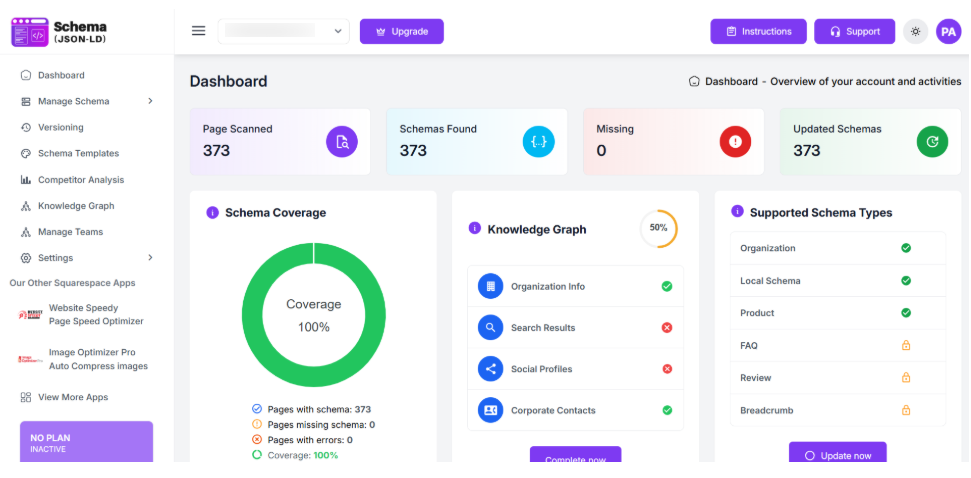Viewport: 971px width, 478px height.
Task: Expand the Manage Schema submenu
Action: (150, 101)
